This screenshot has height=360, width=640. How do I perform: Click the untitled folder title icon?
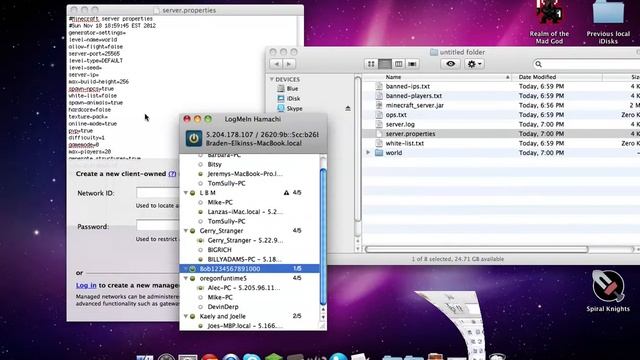click(x=434, y=52)
